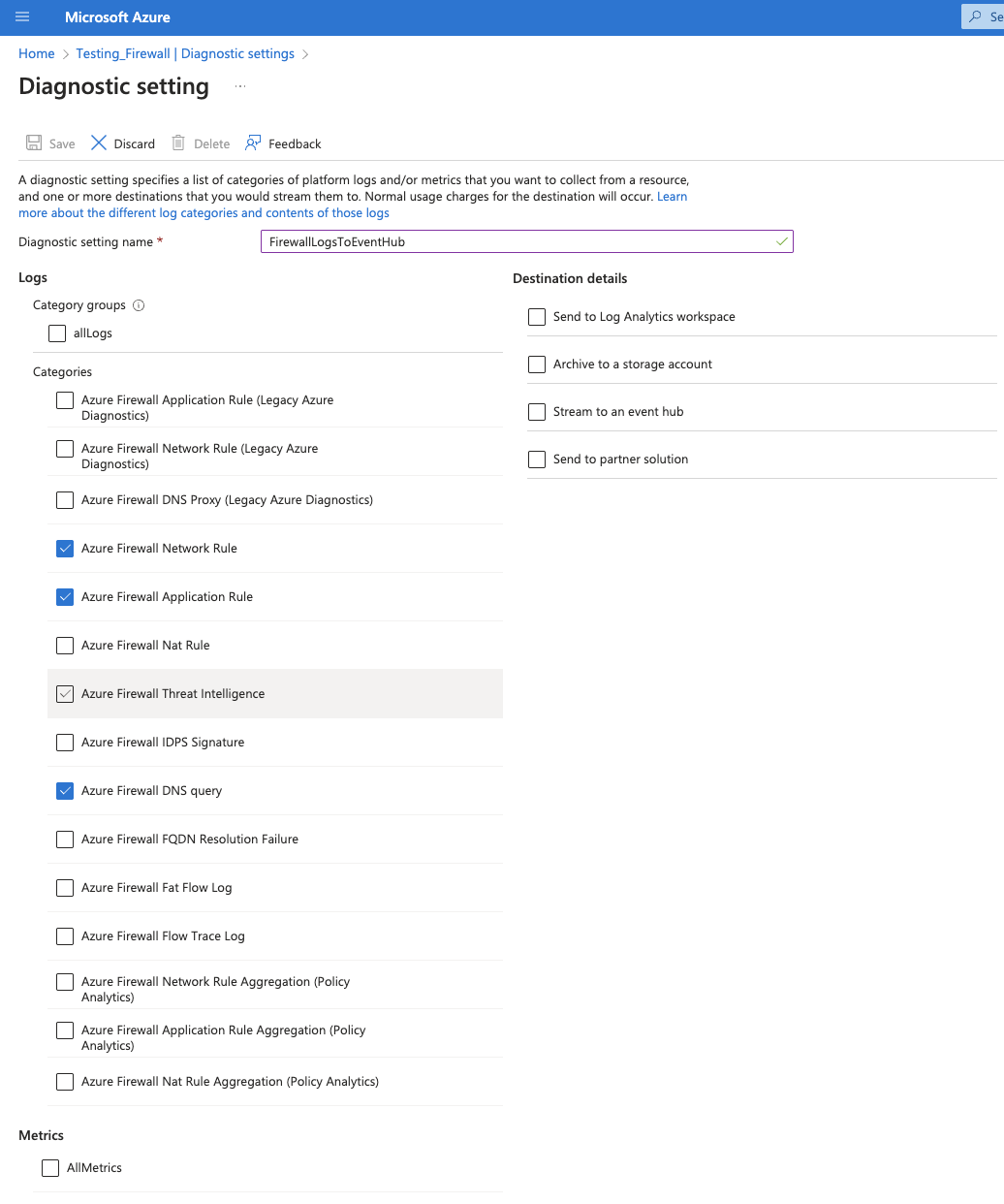This screenshot has width=1004, height=1204.
Task: Uncheck Azure Firewall DNS query
Action: 65,791
